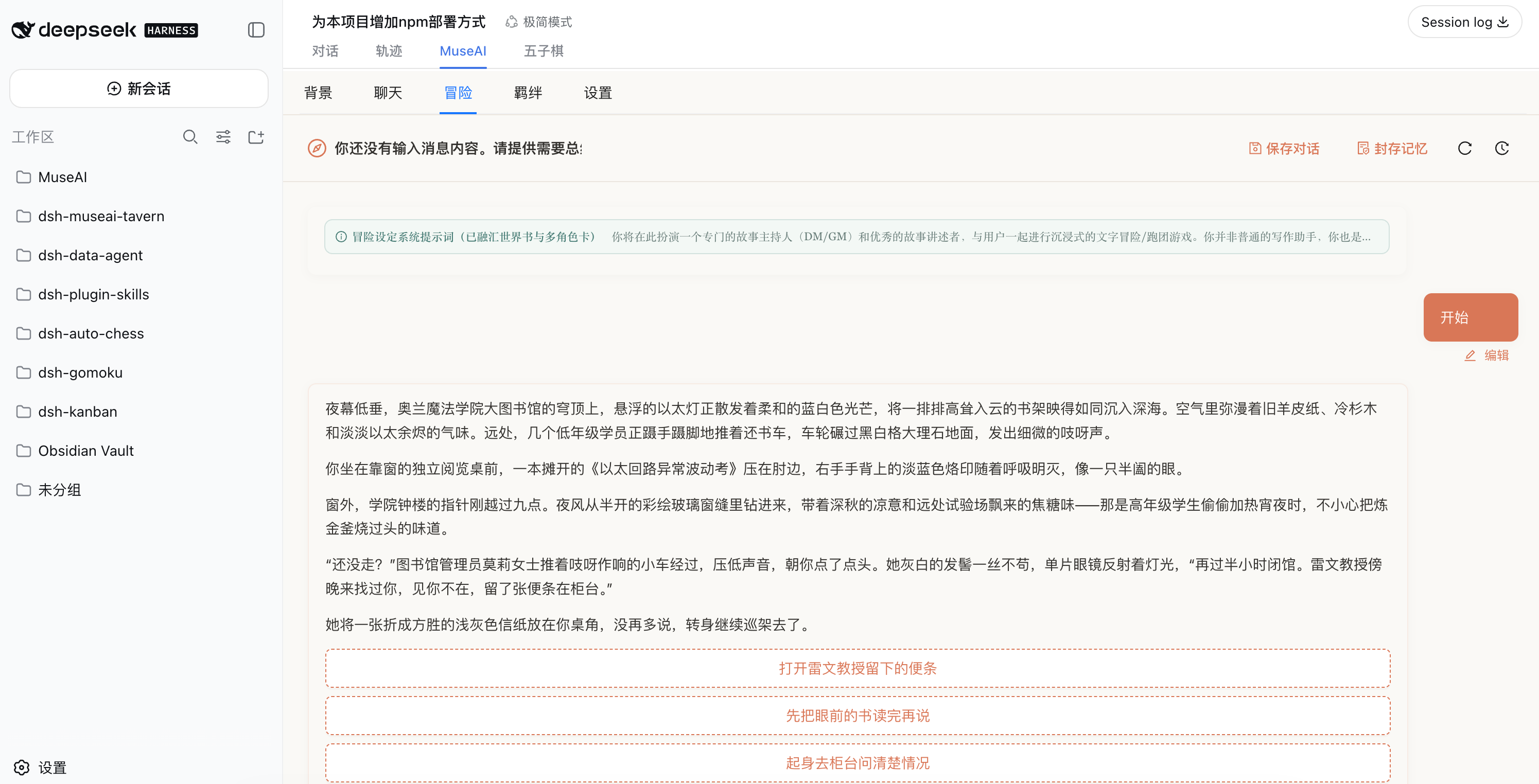
Task: Choose option 起身去柜台问清楚情况
Action: coord(858,762)
